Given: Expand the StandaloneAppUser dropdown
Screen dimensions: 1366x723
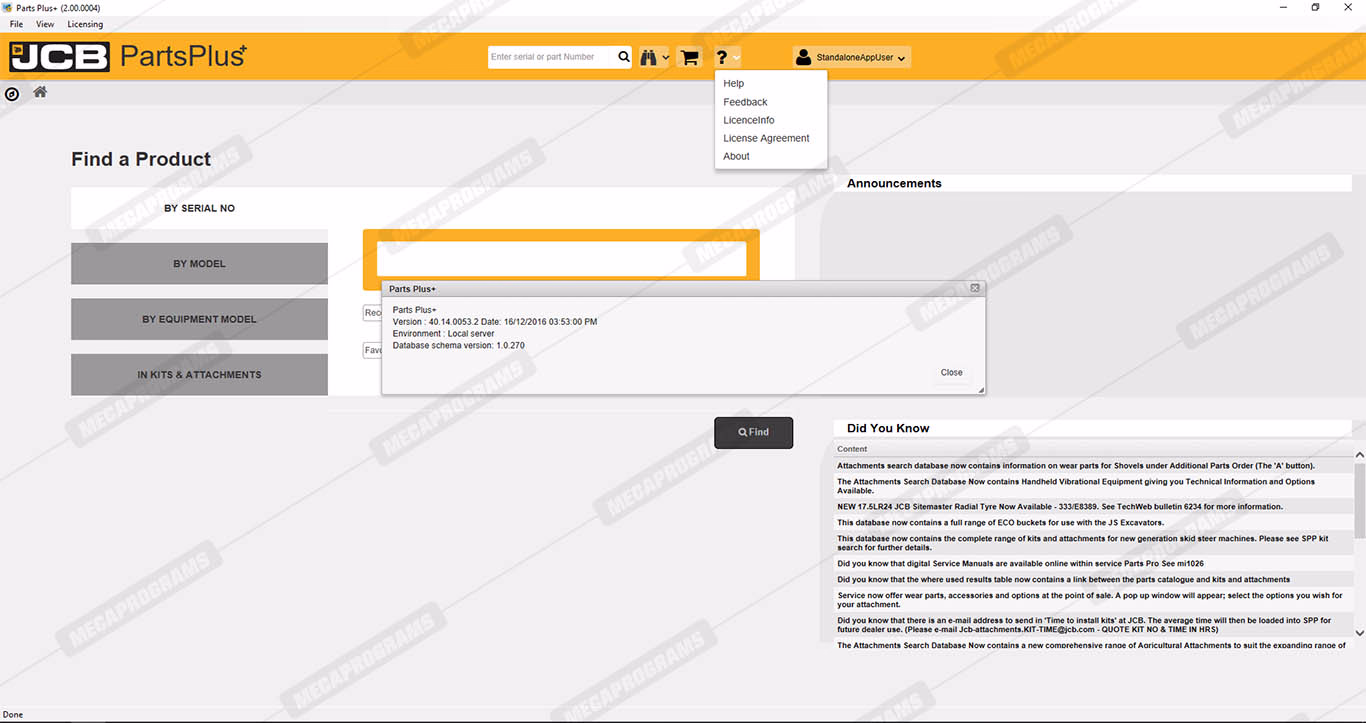Looking at the screenshot, I should coord(902,59).
